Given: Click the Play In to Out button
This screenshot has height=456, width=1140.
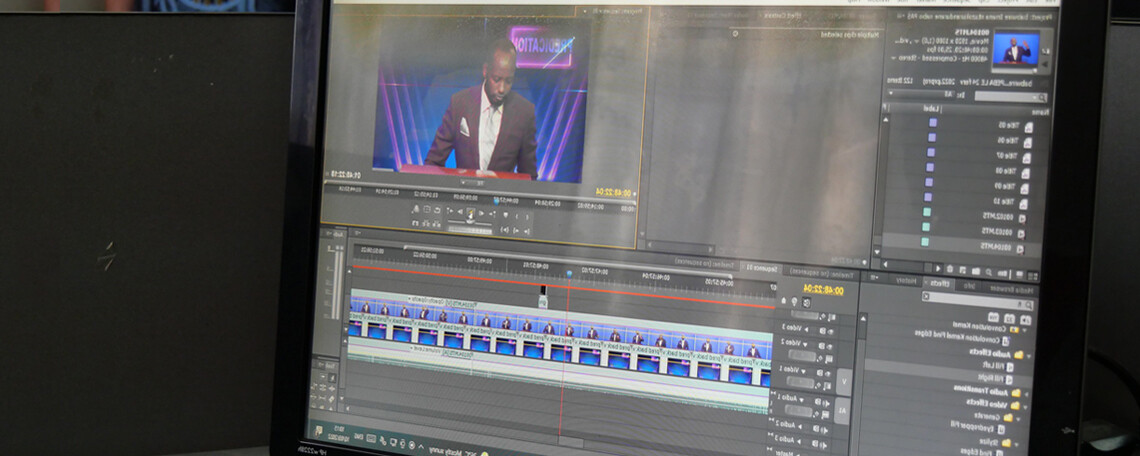Looking at the screenshot, I should pos(505,230).
